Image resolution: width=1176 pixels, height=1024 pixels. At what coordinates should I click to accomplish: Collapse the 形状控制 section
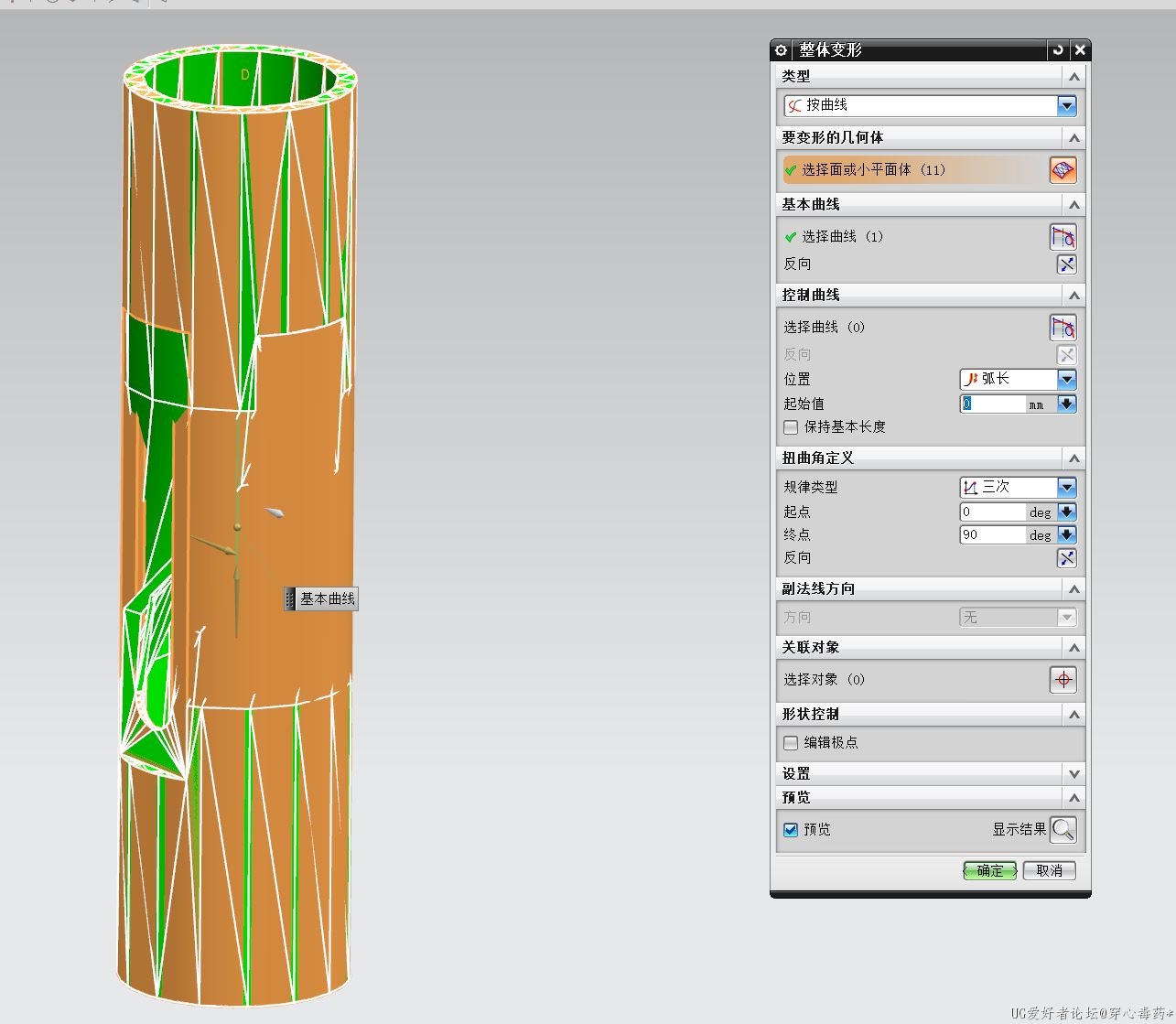point(1074,715)
